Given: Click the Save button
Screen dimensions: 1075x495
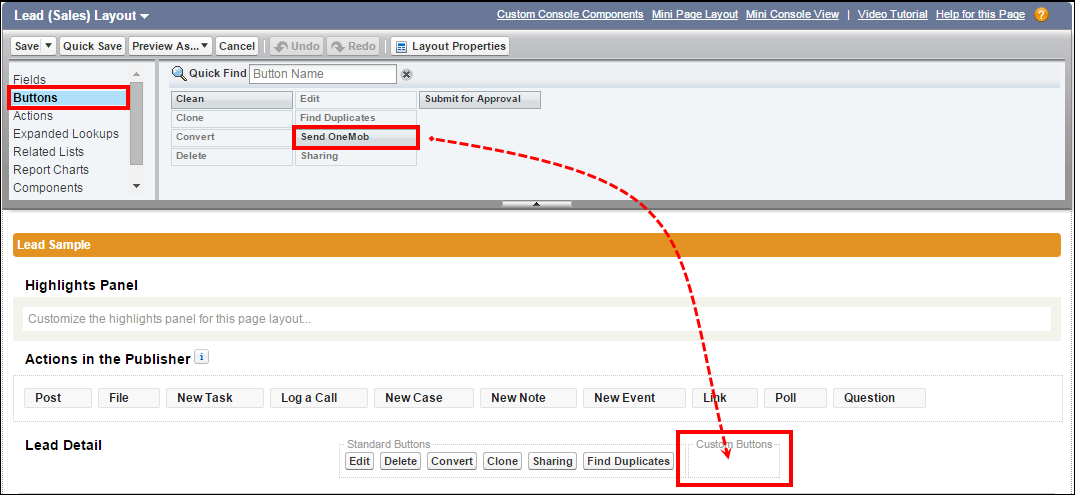Looking at the screenshot, I should (27, 46).
